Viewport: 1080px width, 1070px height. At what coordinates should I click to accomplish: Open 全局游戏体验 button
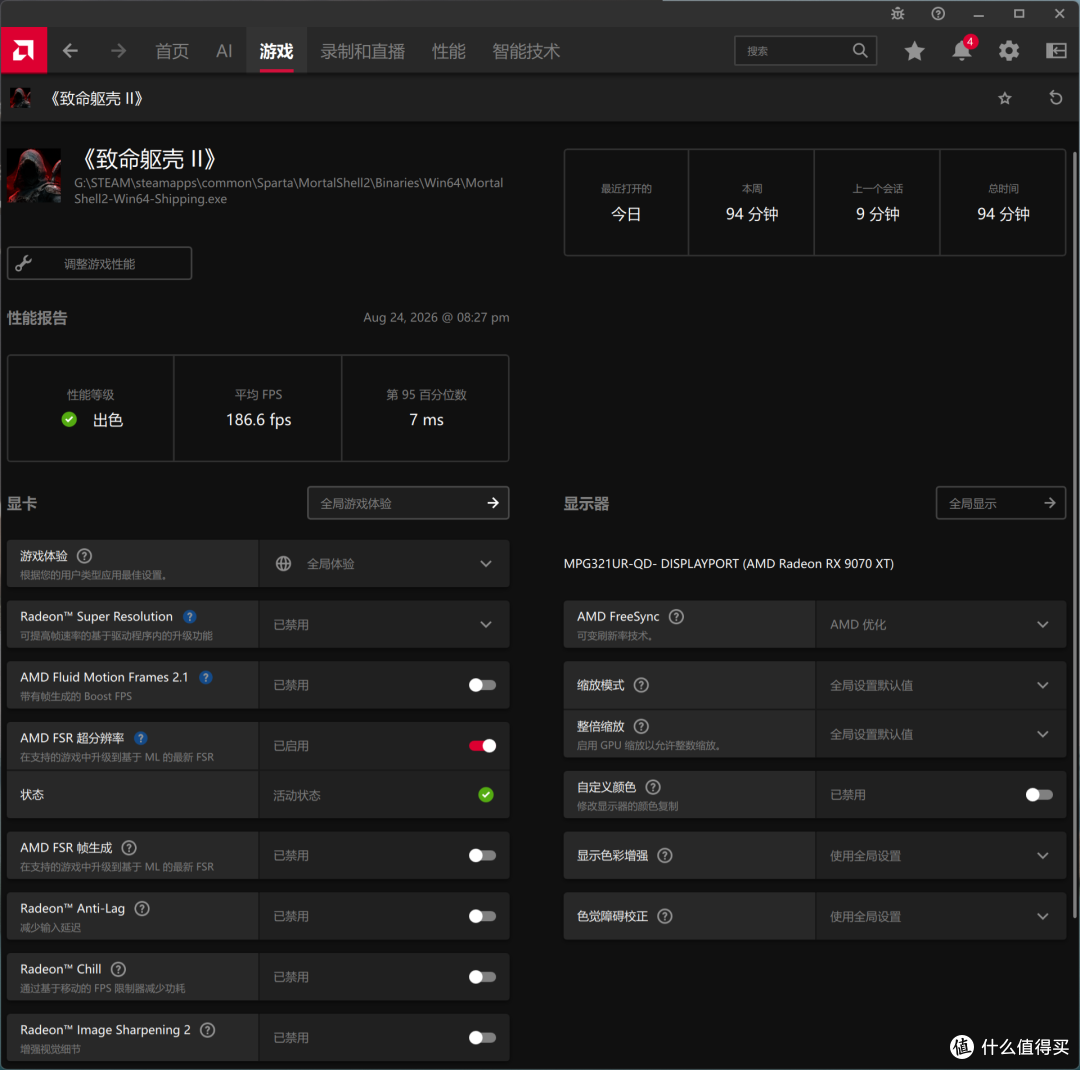coord(408,503)
